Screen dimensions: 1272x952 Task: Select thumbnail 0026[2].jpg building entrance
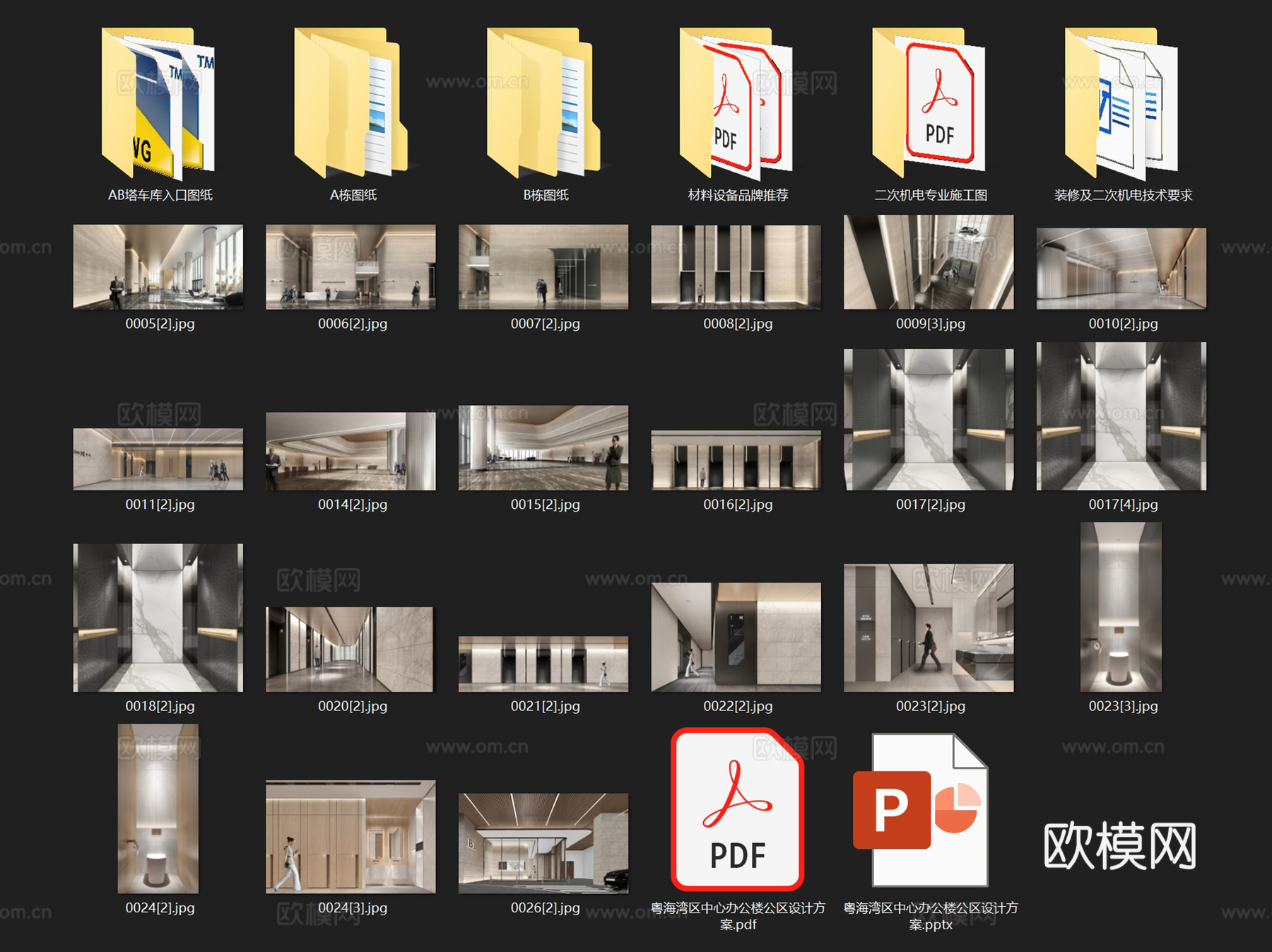pos(543,843)
